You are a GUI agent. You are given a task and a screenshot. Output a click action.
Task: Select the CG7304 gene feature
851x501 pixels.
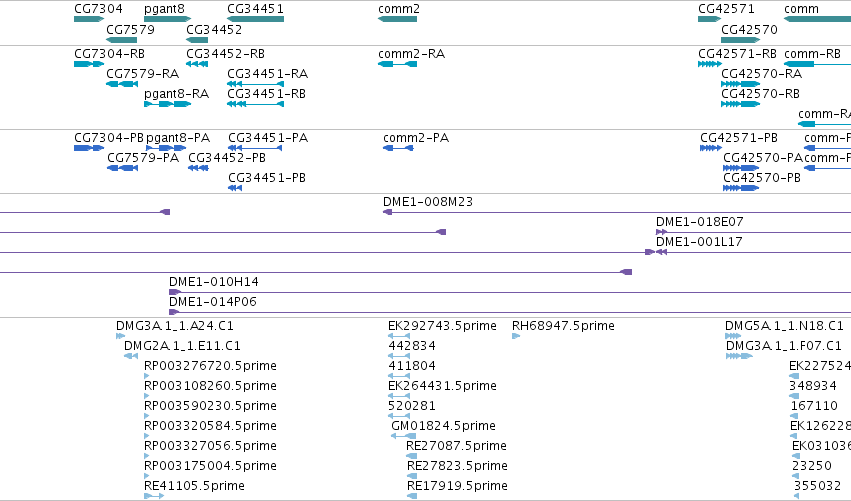(89, 19)
